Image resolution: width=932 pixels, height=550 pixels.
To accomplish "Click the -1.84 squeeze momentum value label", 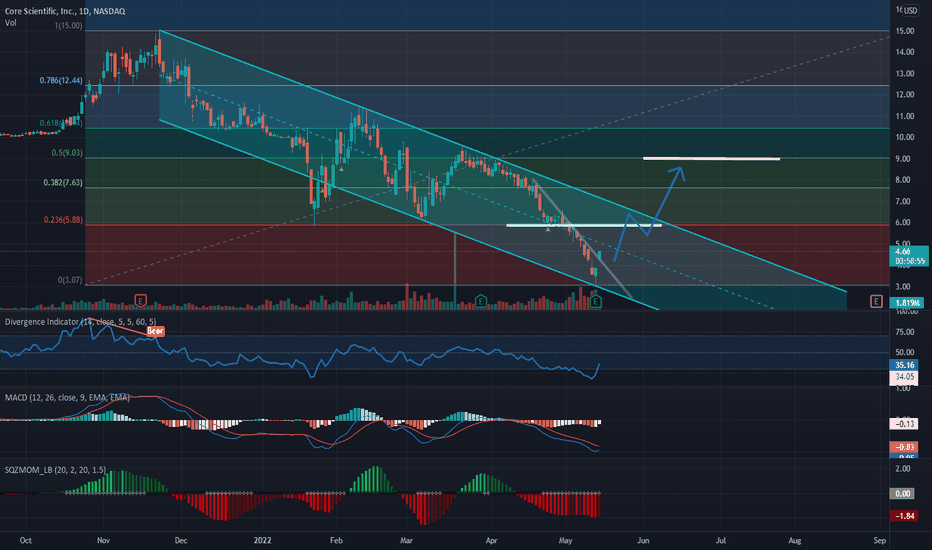I will click(904, 516).
